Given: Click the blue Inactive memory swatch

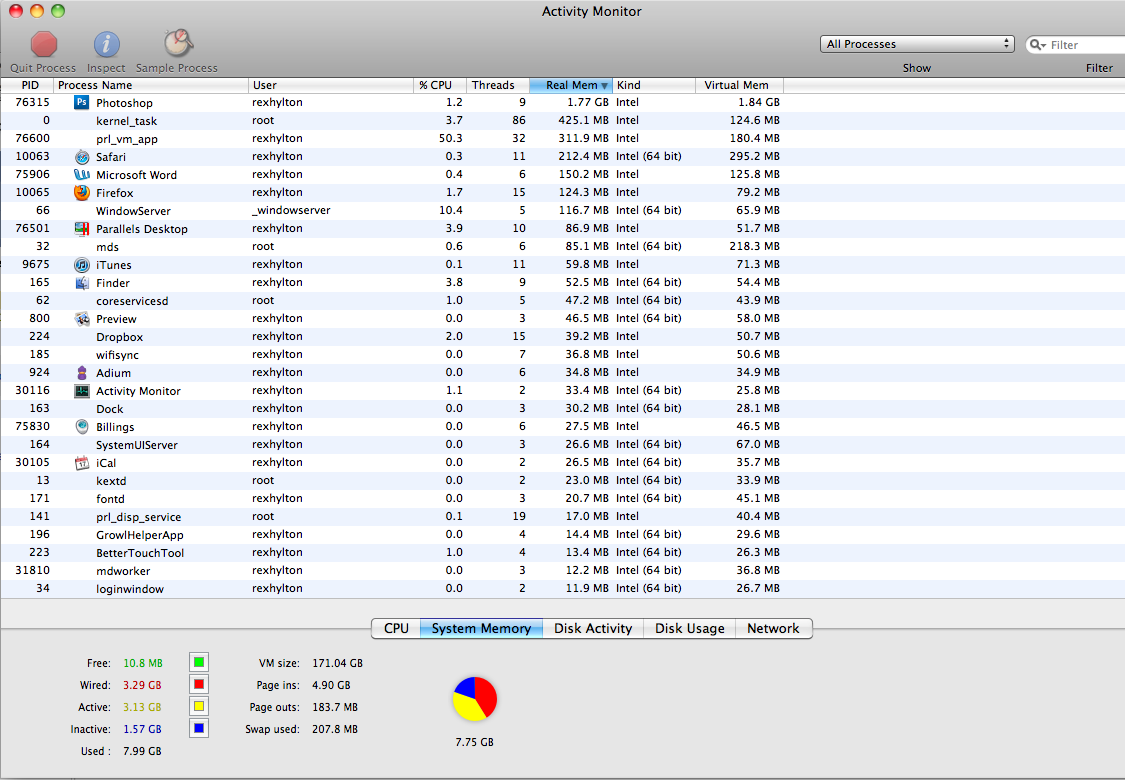Looking at the screenshot, I should [199, 728].
